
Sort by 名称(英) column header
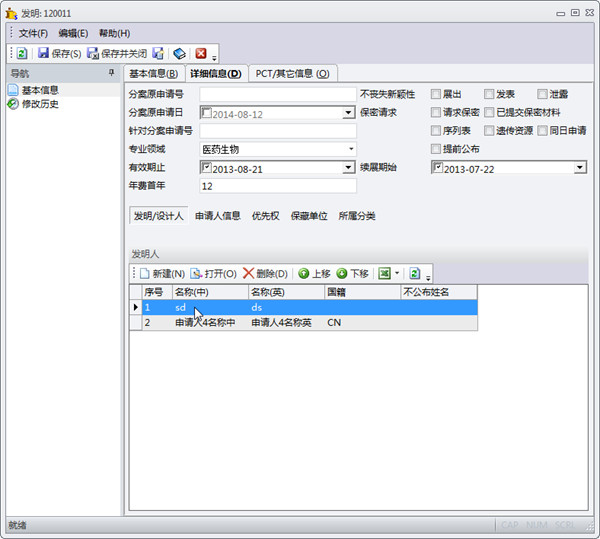pos(287,292)
